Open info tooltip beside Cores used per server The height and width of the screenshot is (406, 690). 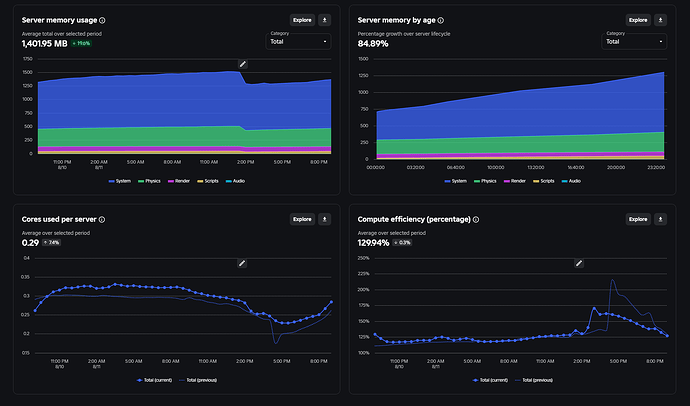102,219
